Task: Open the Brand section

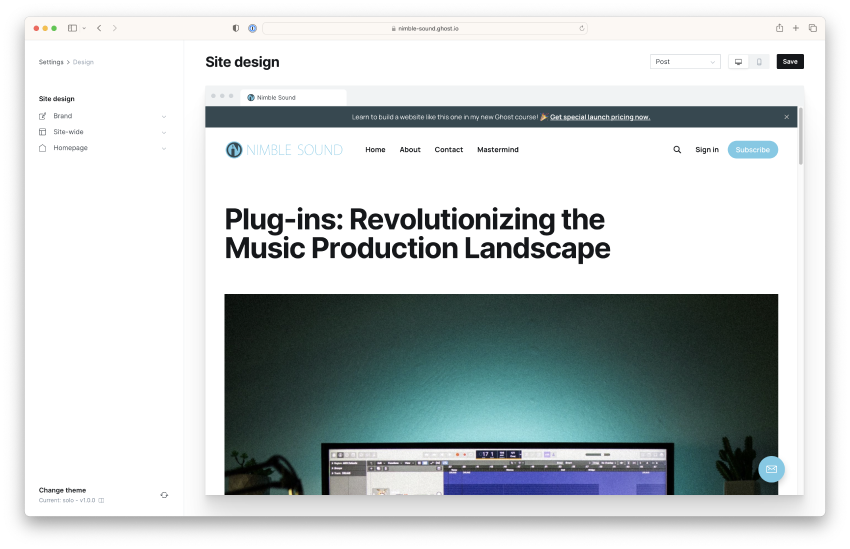Action: tap(102, 116)
